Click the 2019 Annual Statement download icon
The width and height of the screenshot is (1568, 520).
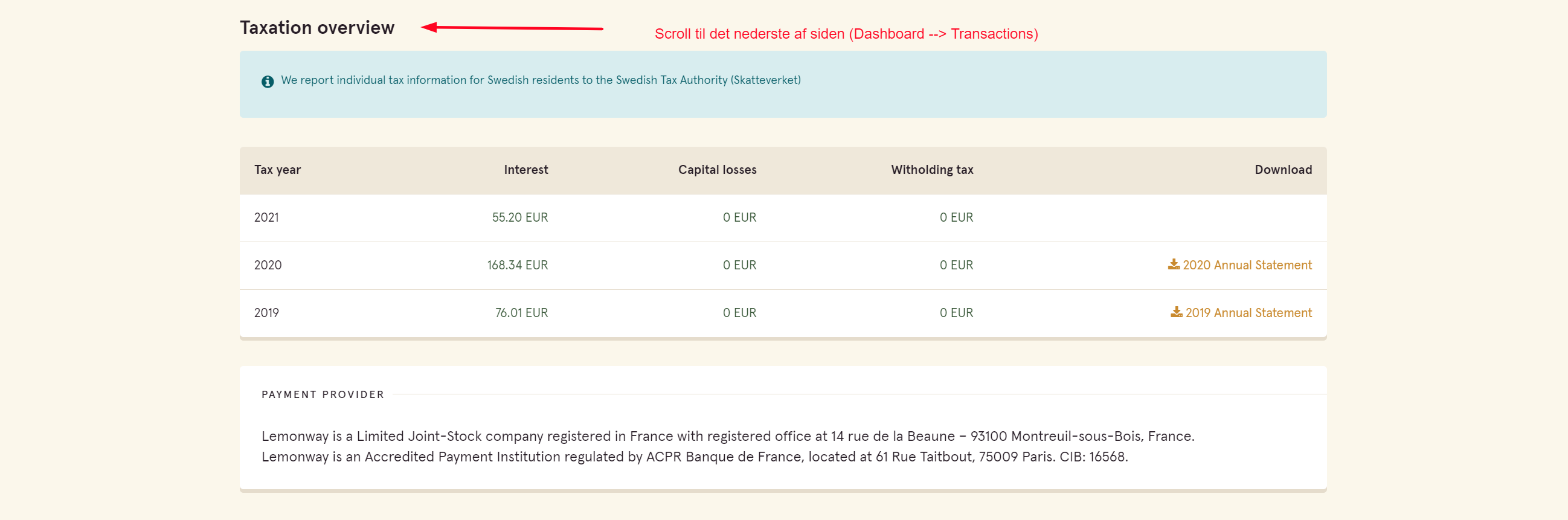pos(1176,312)
